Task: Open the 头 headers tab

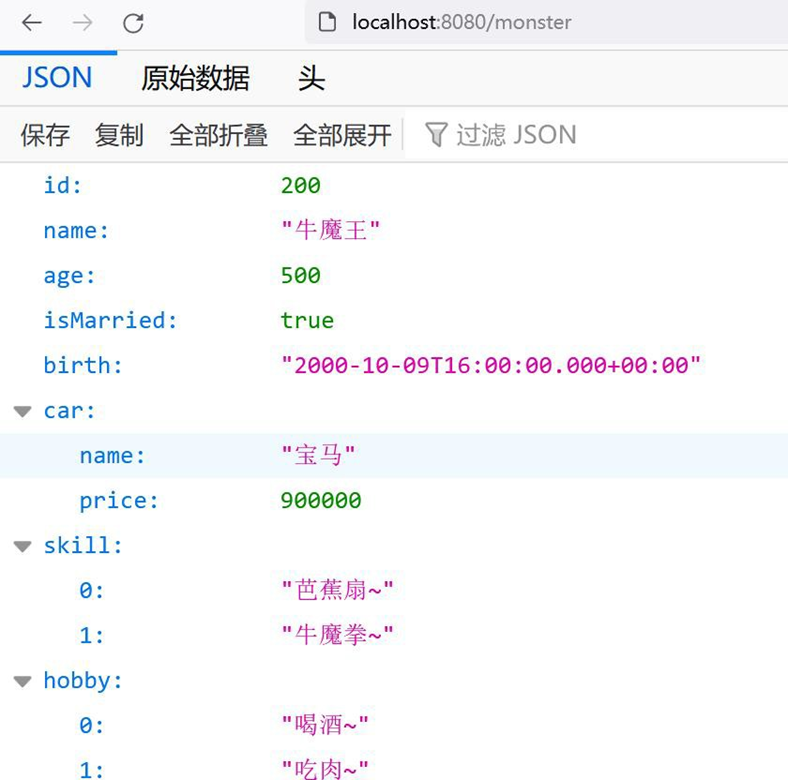Action: coord(311,78)
